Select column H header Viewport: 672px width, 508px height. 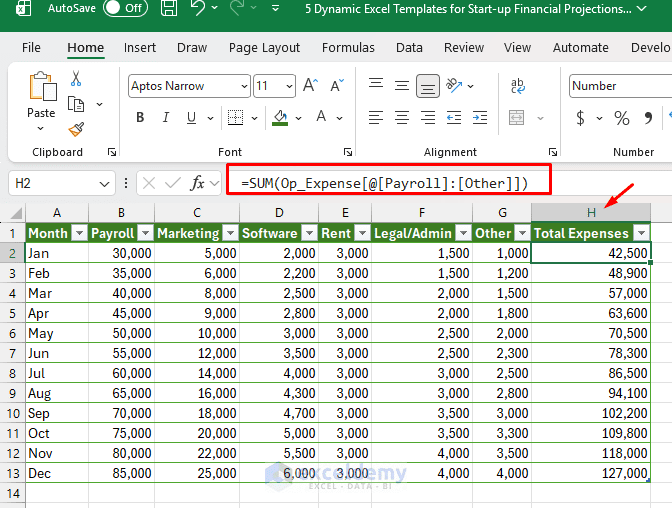[591, 213]
